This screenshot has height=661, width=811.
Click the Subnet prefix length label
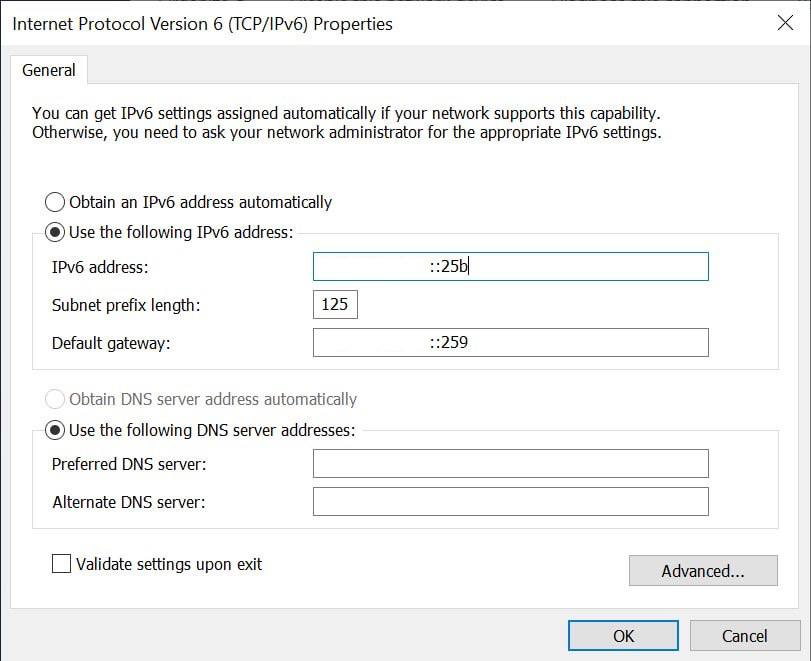coord(126,305)
